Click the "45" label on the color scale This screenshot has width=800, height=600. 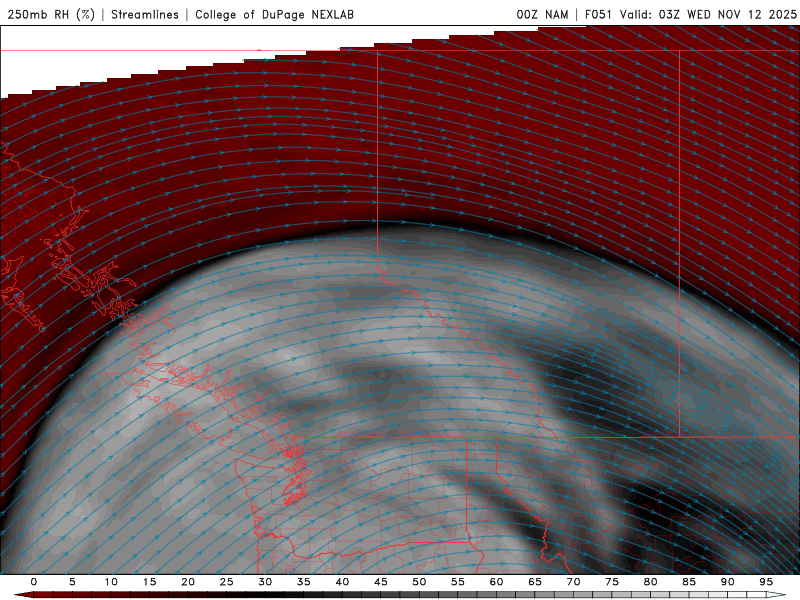pos(381,582)
